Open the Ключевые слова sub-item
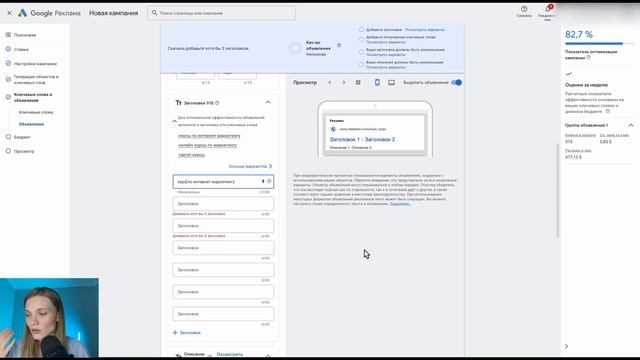Viewport: 640px width, 360px height. click(x=36, y=112)
